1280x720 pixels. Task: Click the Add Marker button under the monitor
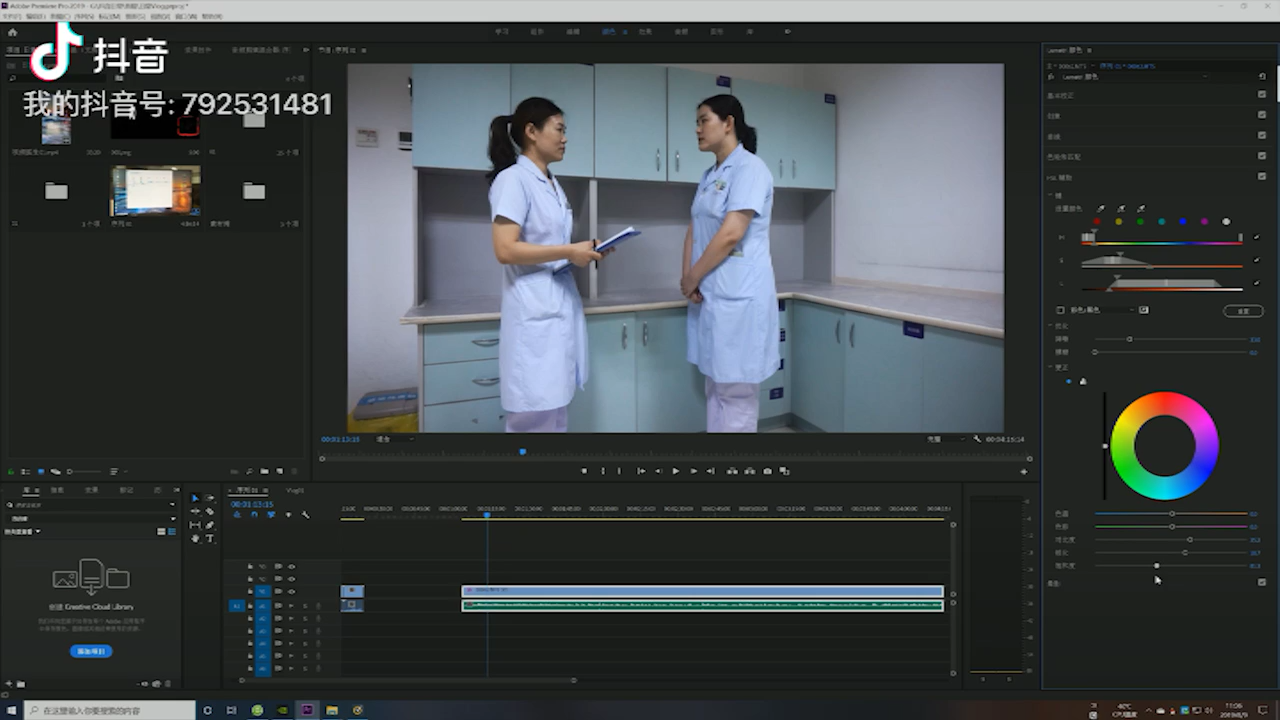click(584, 471)
